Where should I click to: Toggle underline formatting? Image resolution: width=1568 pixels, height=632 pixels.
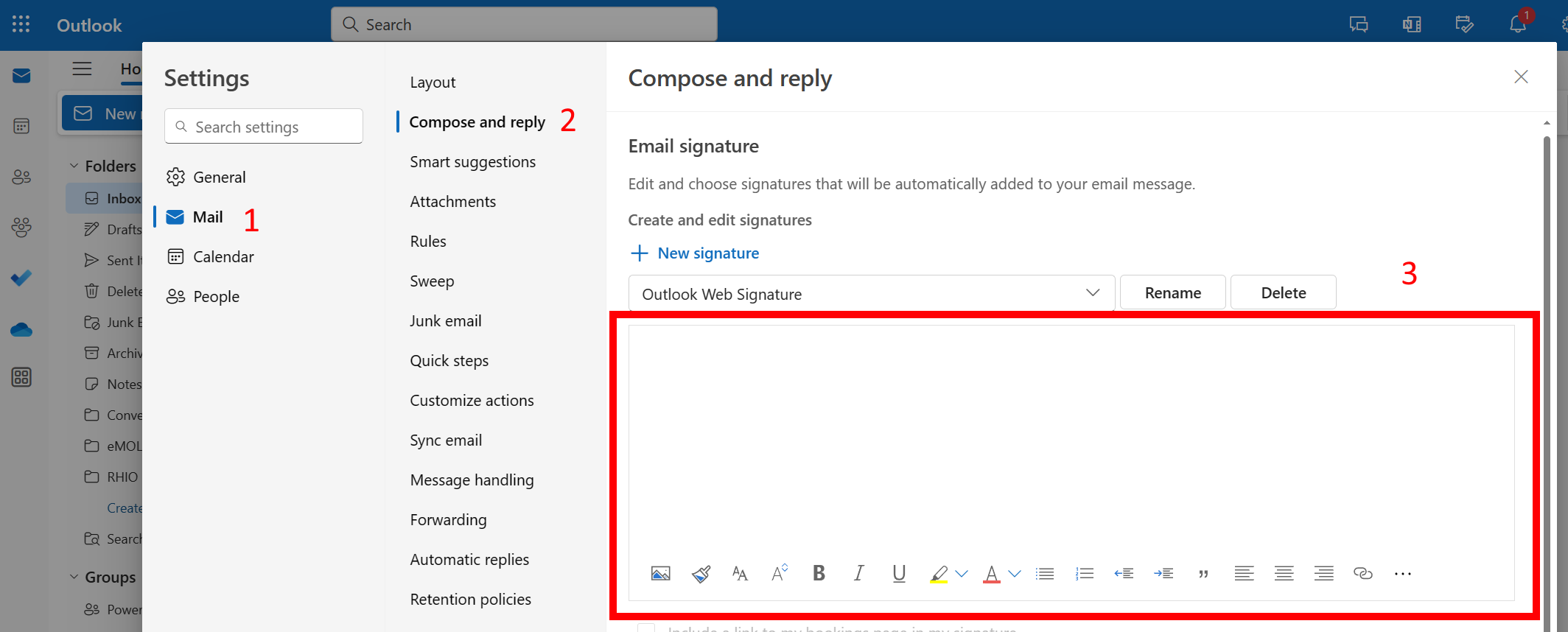898,574
